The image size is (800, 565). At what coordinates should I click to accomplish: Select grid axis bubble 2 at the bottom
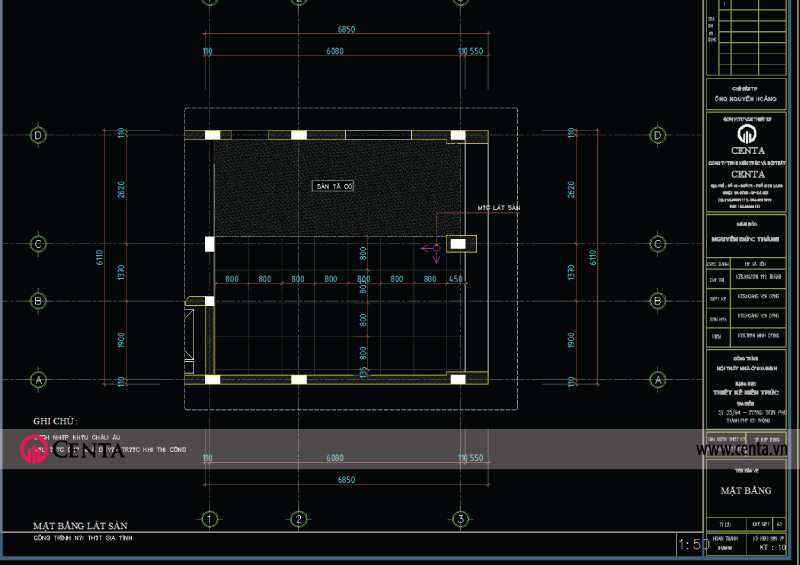pyautogui.click(x=298, y=519)
